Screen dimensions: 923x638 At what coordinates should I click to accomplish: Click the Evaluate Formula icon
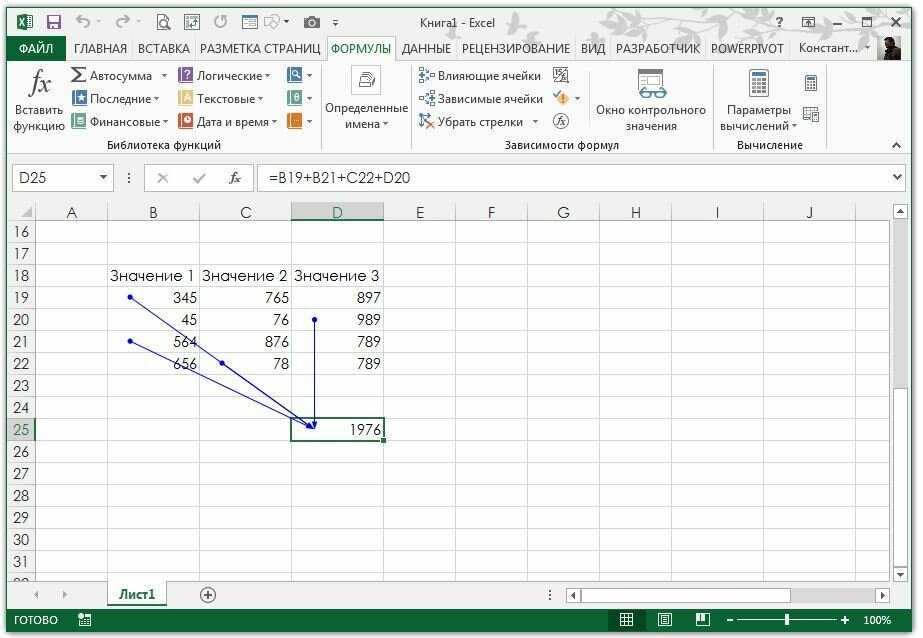tap(561, 121)
